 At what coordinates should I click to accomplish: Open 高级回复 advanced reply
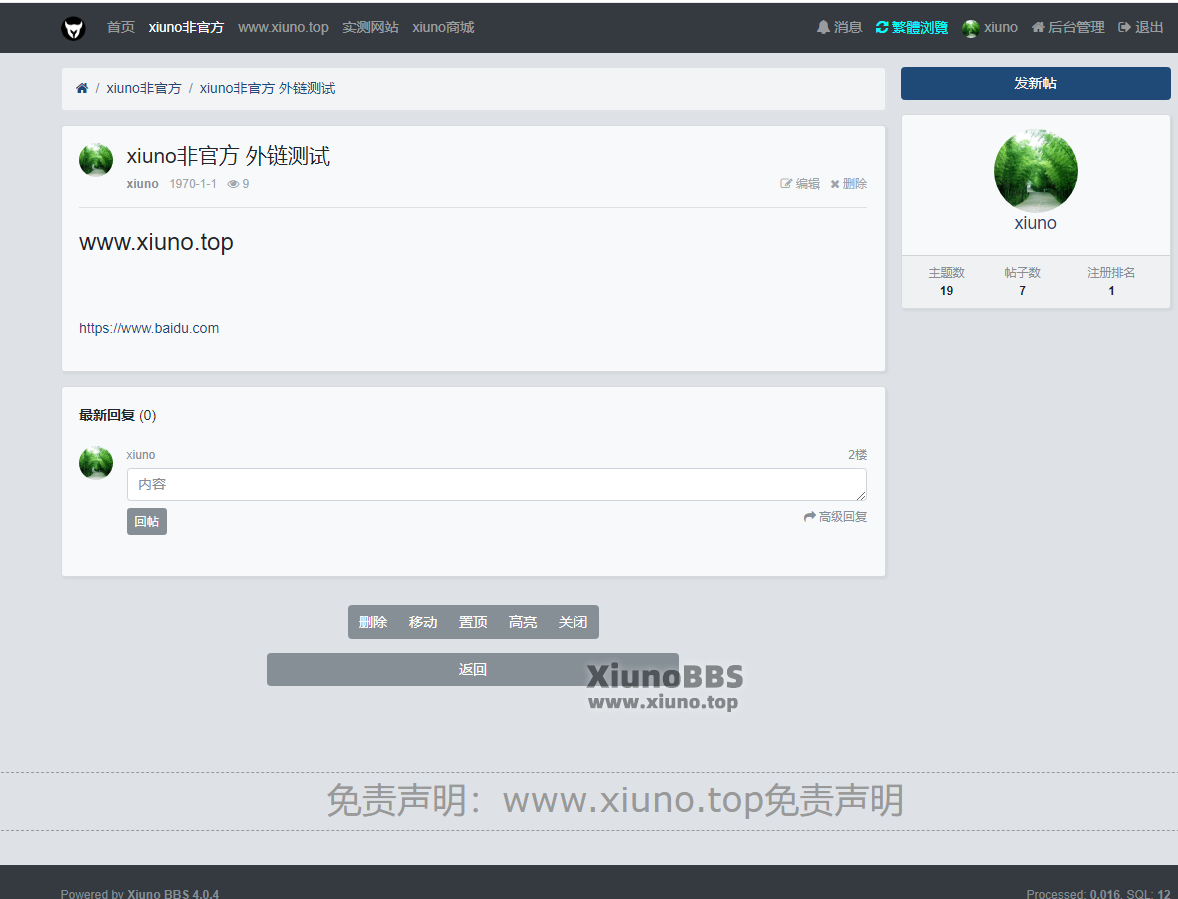[835, 517]
